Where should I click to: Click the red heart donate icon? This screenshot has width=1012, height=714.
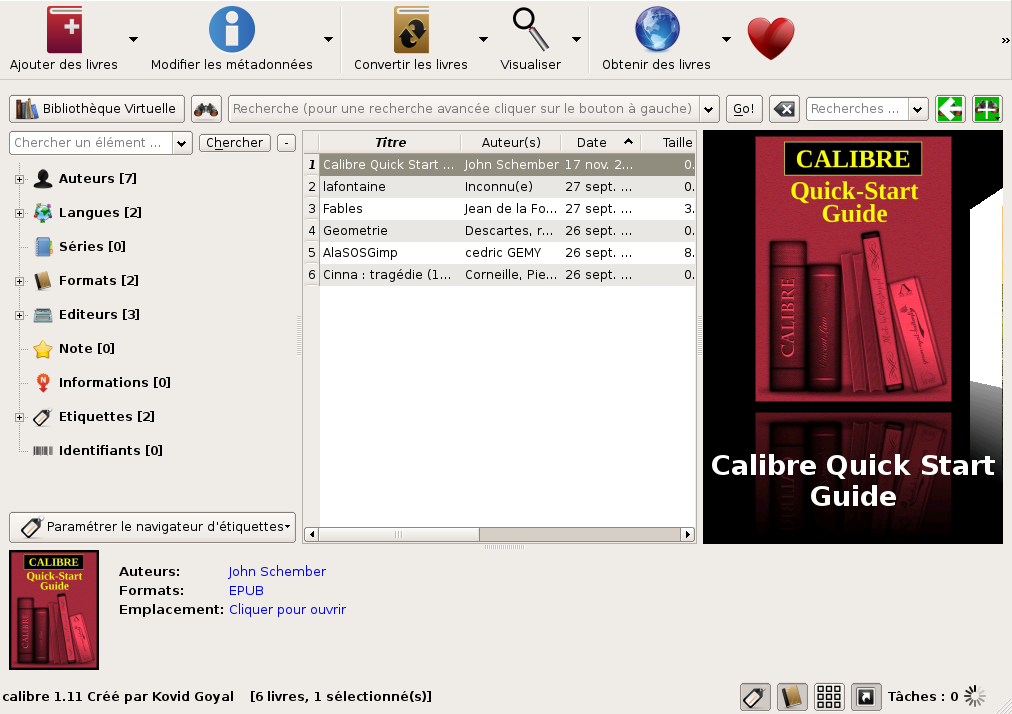tap(771, 38)
